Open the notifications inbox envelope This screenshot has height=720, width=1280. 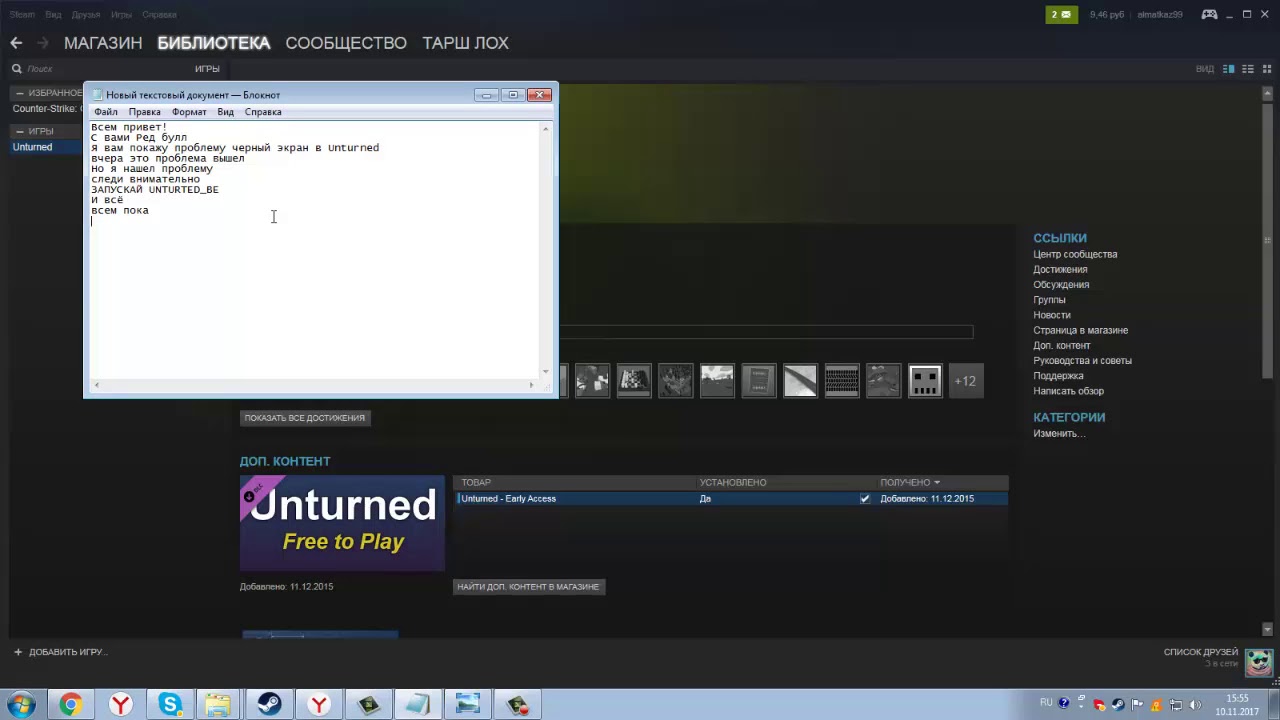coord(1062,15)
